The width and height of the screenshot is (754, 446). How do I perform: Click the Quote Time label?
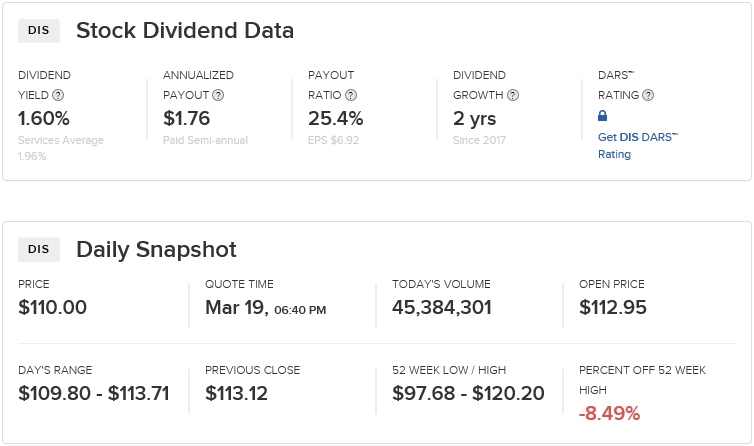click(x=239, y=284)
